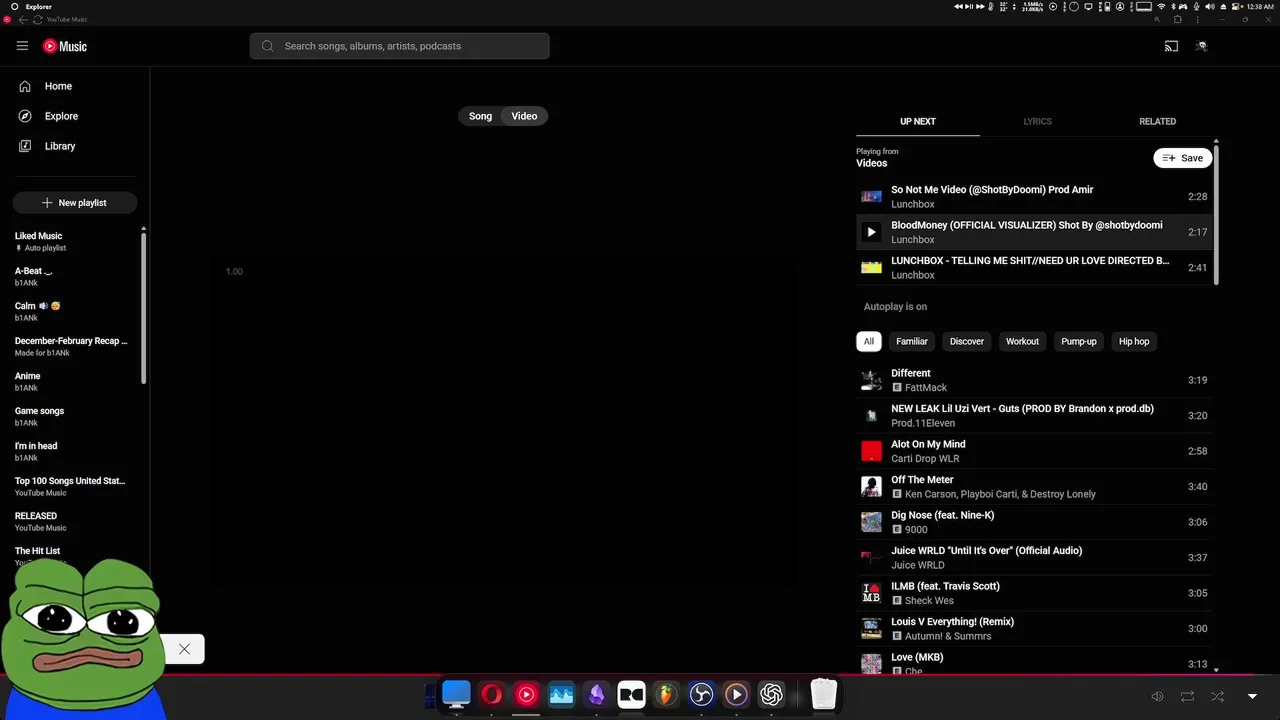Click the YouTube Music logo
Screen dimensions: 1280x720
tap(65, 46)
